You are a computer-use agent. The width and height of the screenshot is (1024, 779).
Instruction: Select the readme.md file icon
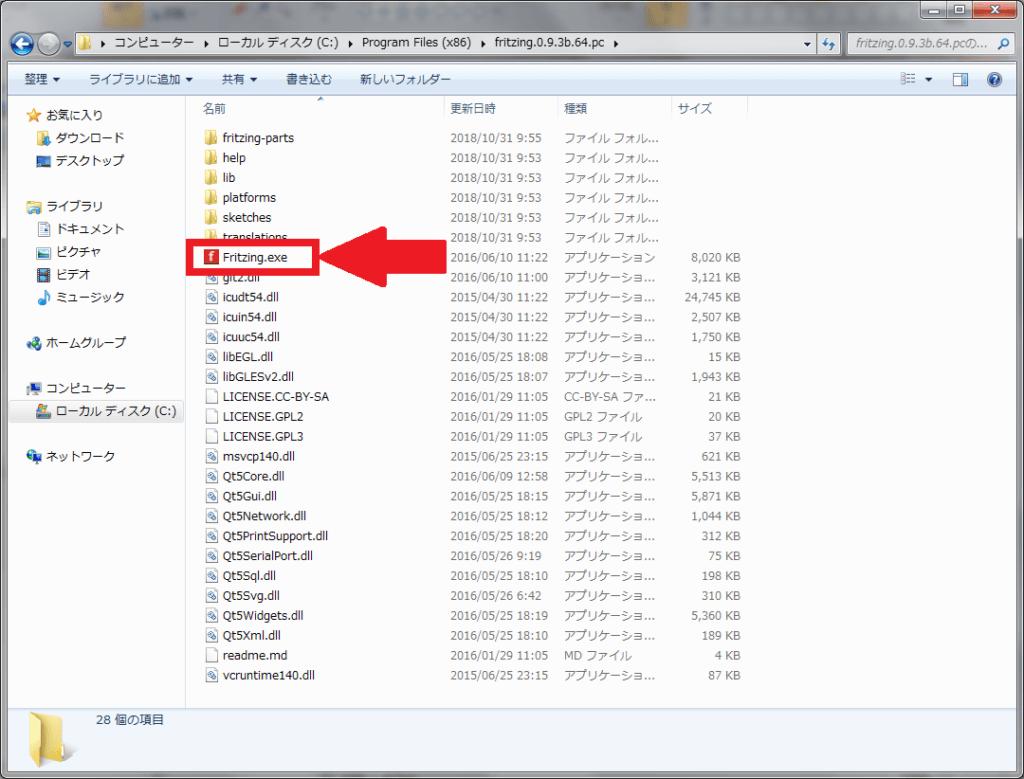pyautogui.click(x=211, y=656)
